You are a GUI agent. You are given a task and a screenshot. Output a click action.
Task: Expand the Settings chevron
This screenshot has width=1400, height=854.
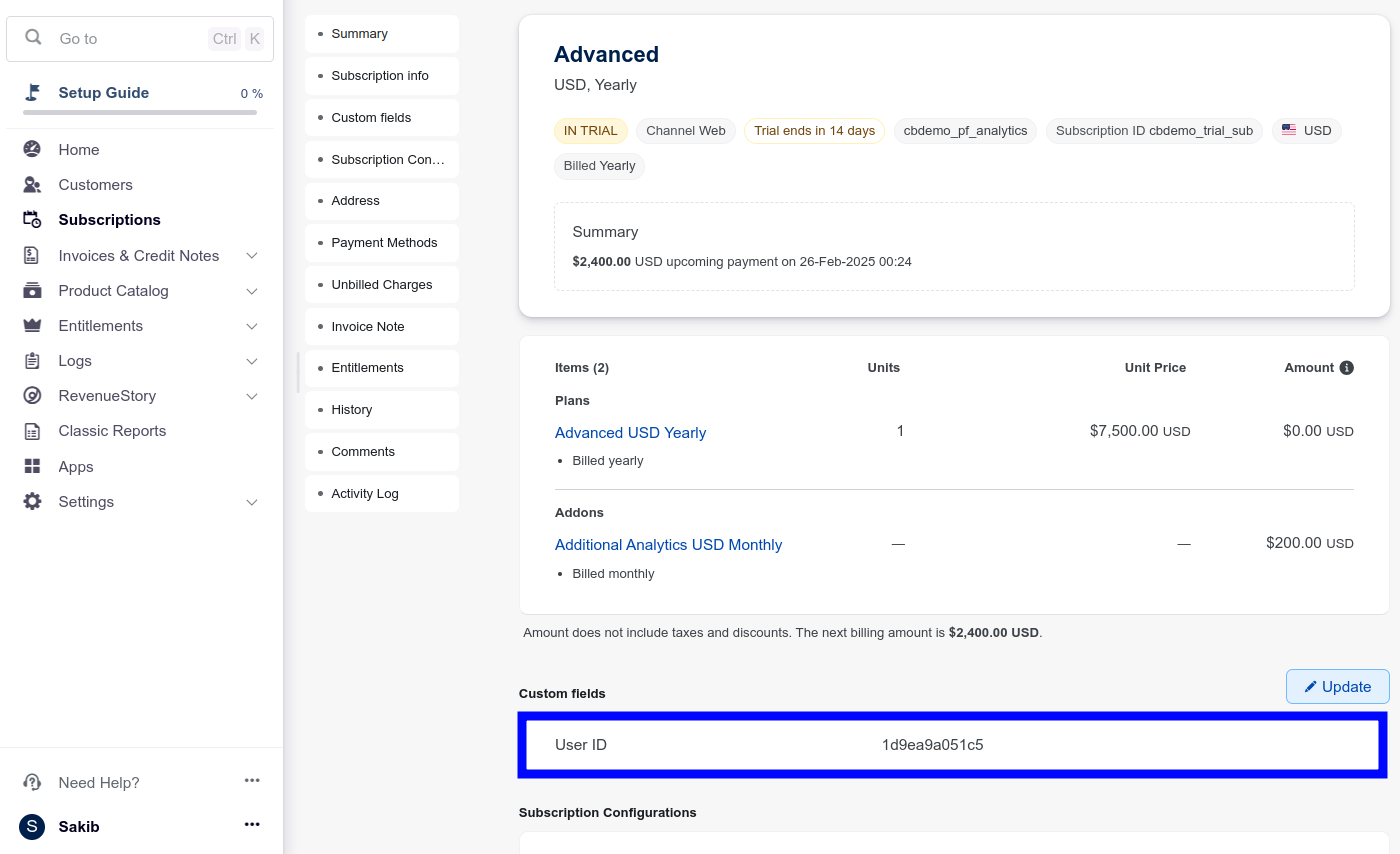point(252,502)
